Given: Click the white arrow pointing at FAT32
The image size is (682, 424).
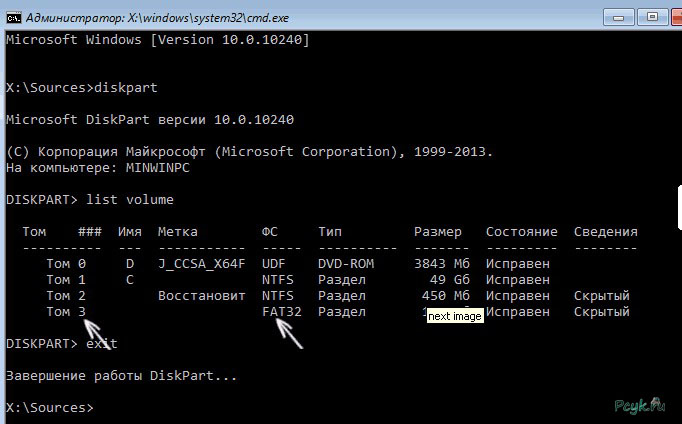Looking at the screenshot, I should tap(288, 334).
